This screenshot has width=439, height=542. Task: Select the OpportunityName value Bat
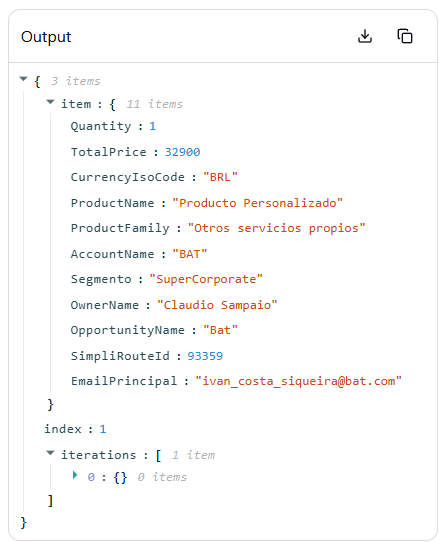pos(220,330)
